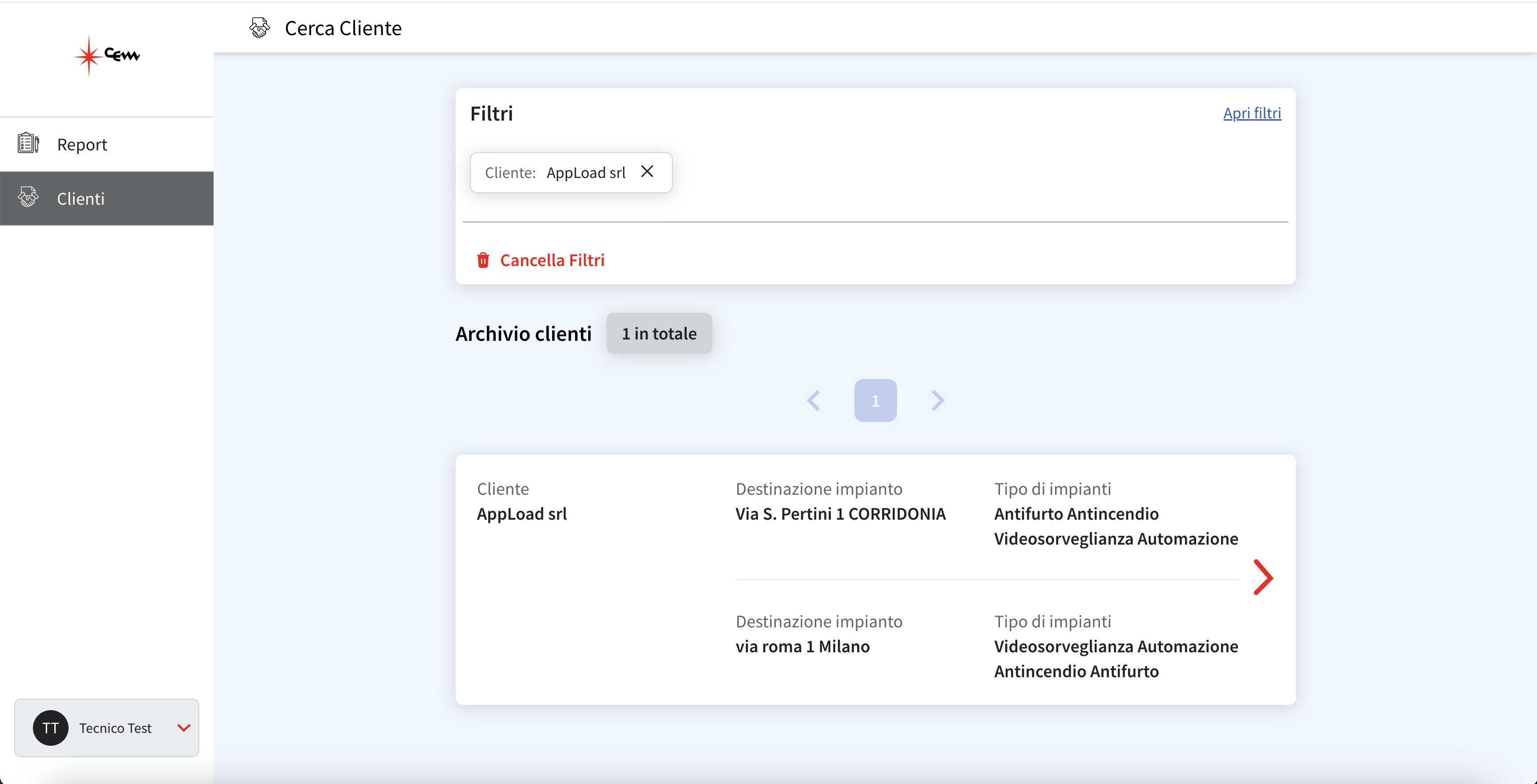
Task: Select page 1 in pagination
Action: click(x=875, y=400)
